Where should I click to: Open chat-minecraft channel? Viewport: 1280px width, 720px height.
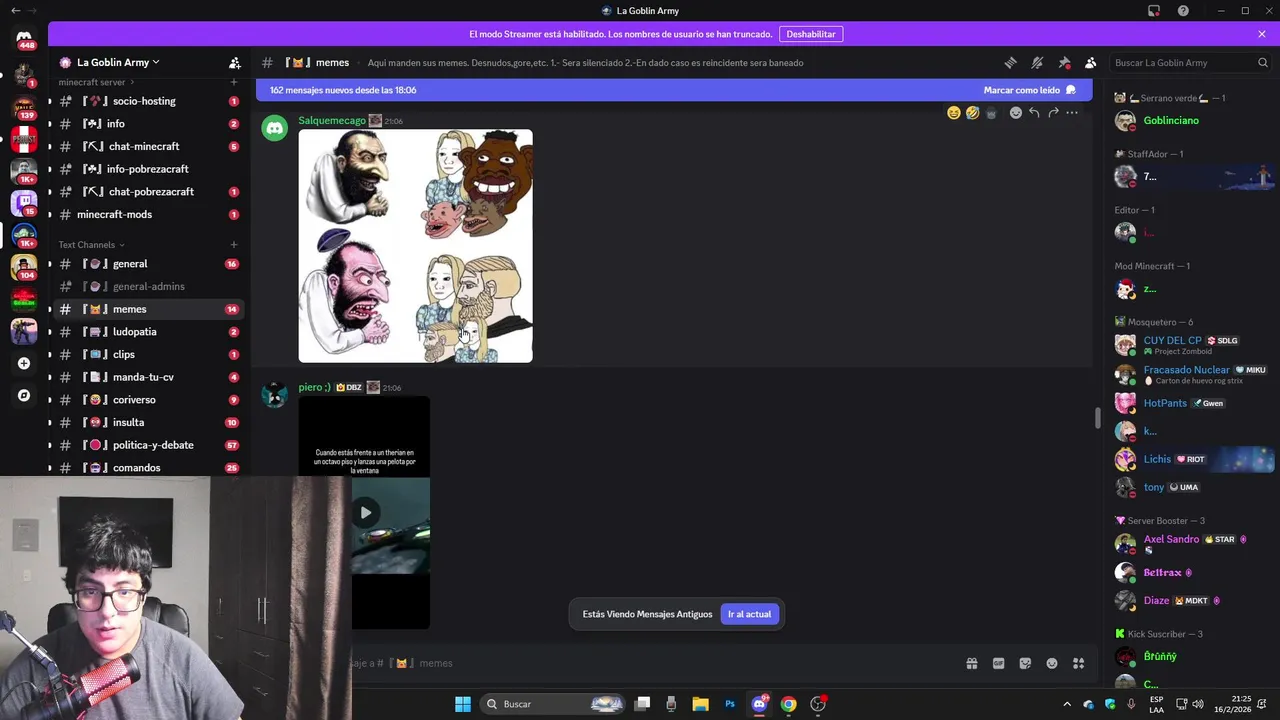(x=147, y=146)
